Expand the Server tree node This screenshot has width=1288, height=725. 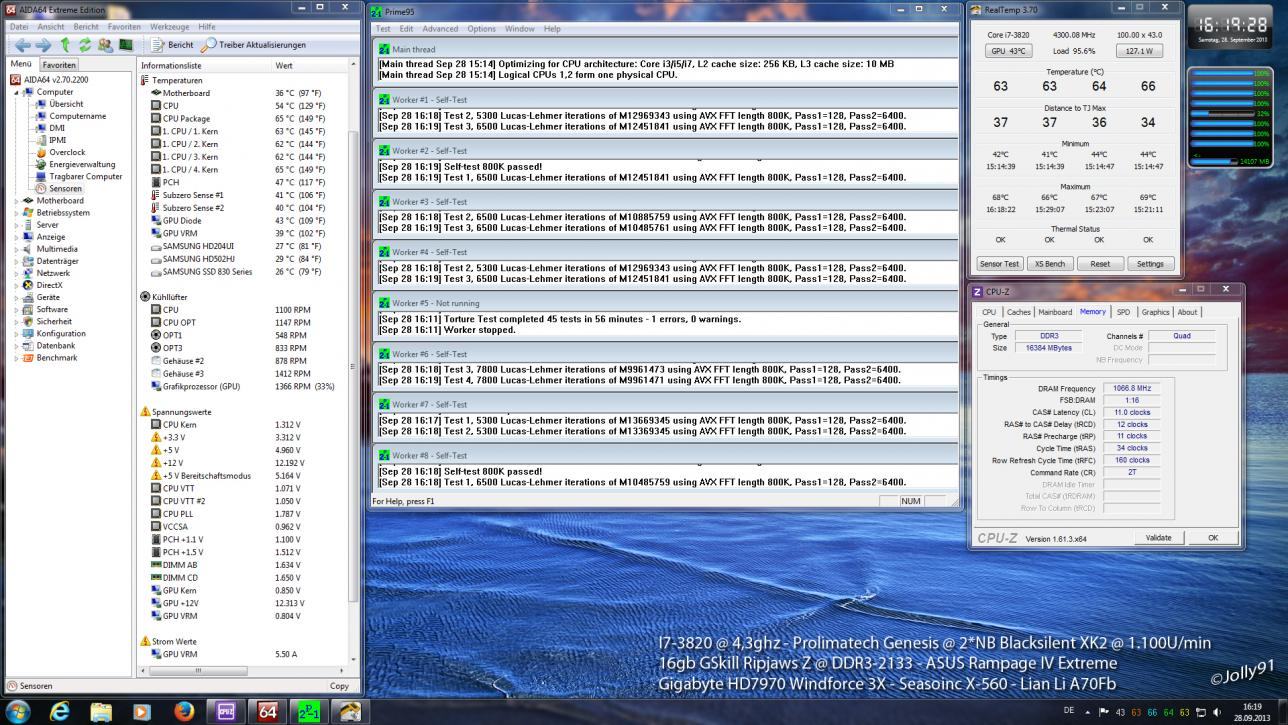point(16,225)
